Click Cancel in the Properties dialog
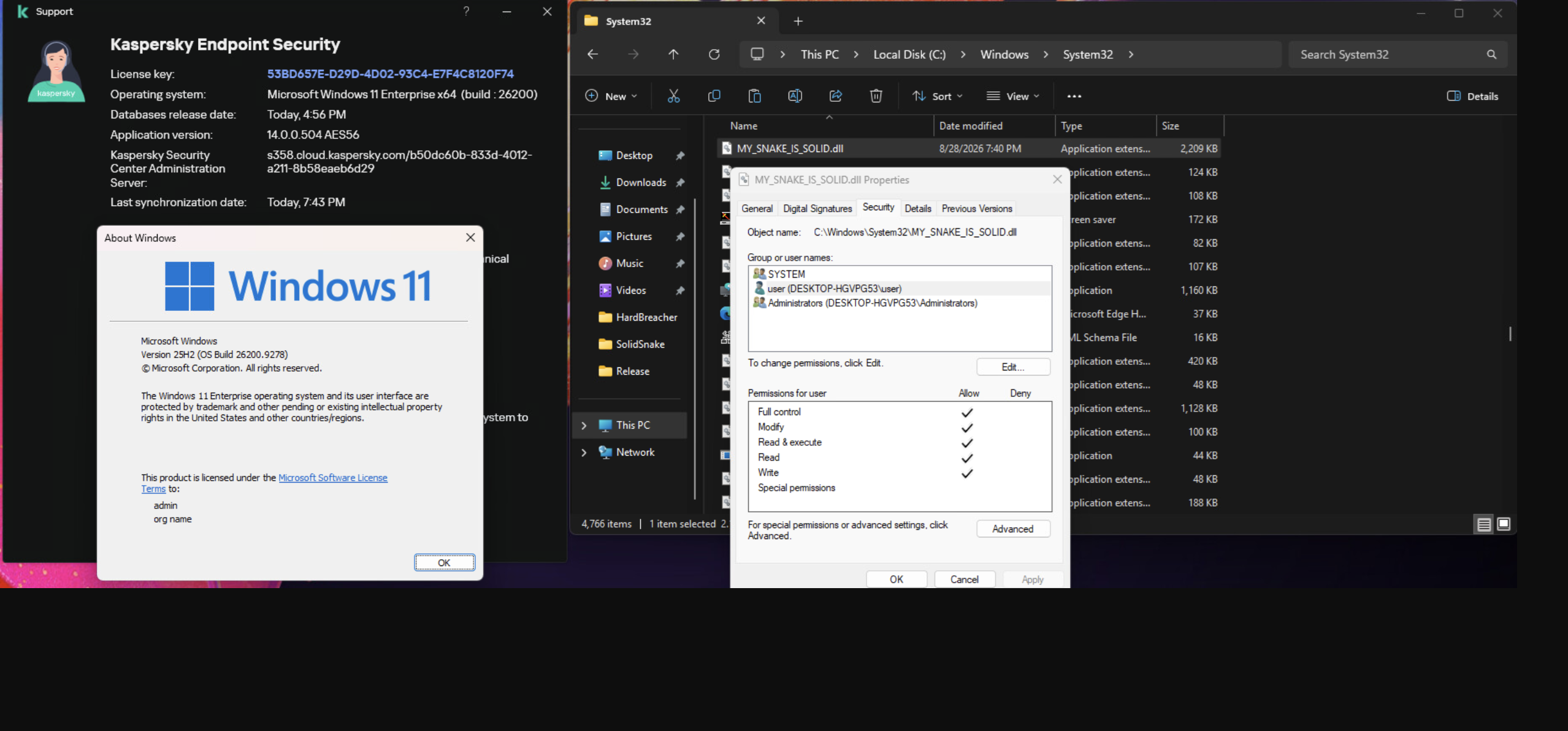The image size is (1568, 731). pos(964,580)
